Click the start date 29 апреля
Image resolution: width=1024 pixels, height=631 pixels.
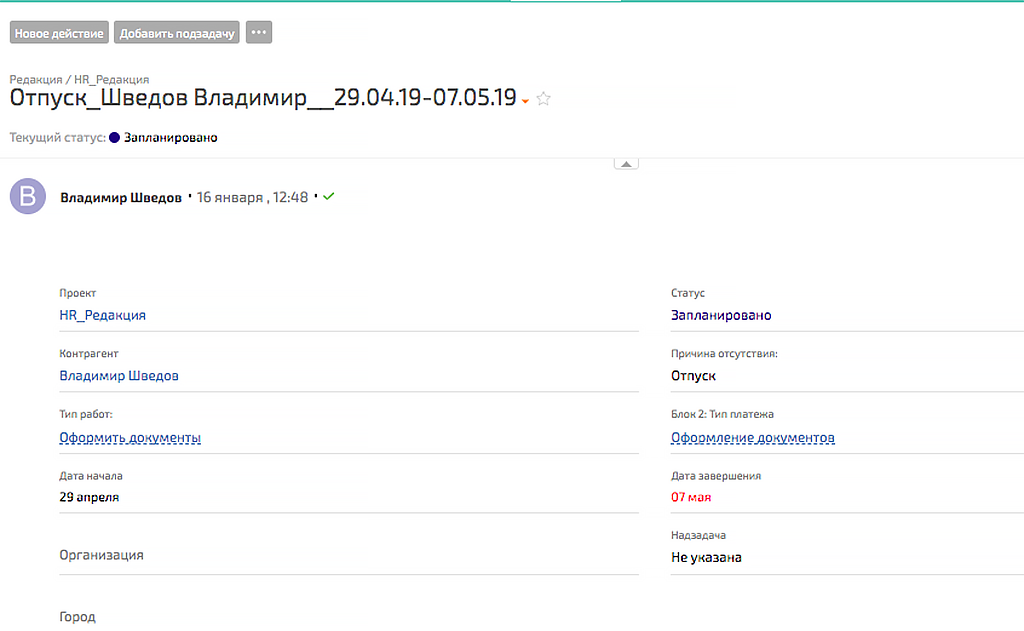[x=89, y=497]
